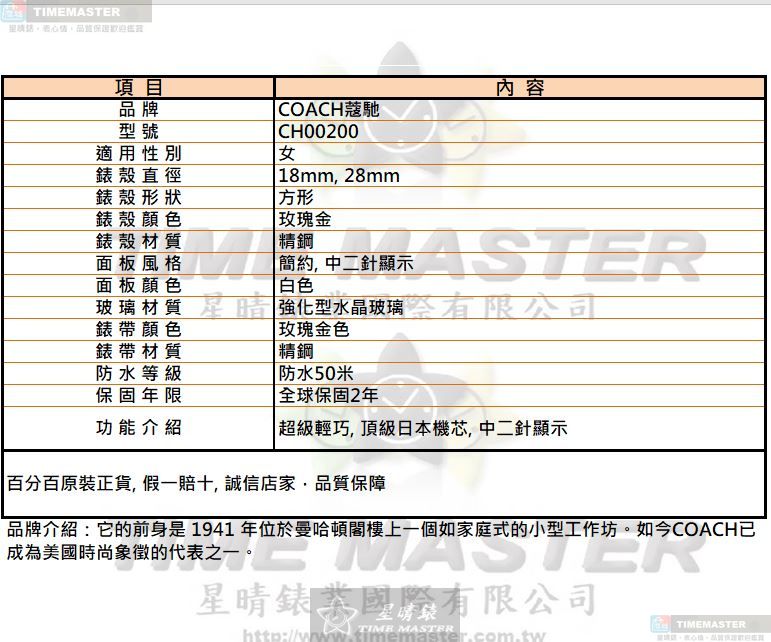The height and width of the screenshot is (642, 771).
Task: Select case shape value 方形
Action: pos(296,197)
